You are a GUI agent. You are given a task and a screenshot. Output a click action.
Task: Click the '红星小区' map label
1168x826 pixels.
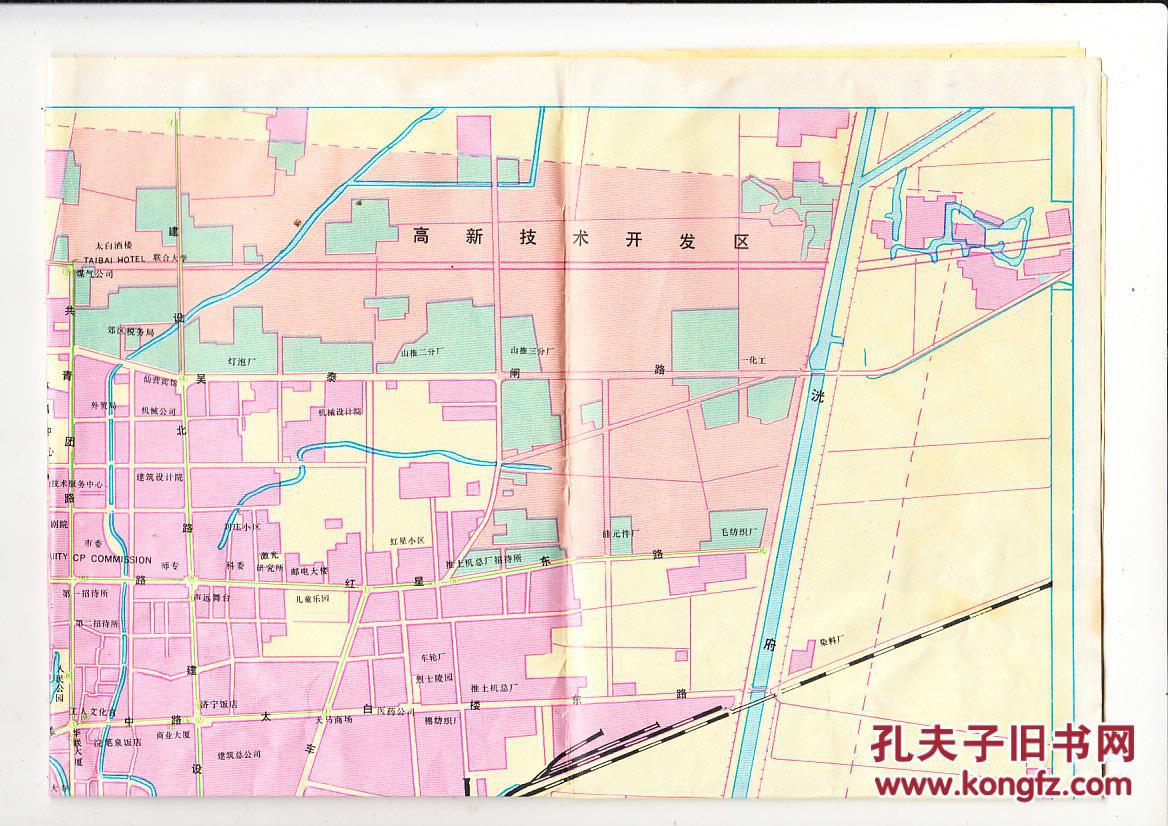point(407,540)
